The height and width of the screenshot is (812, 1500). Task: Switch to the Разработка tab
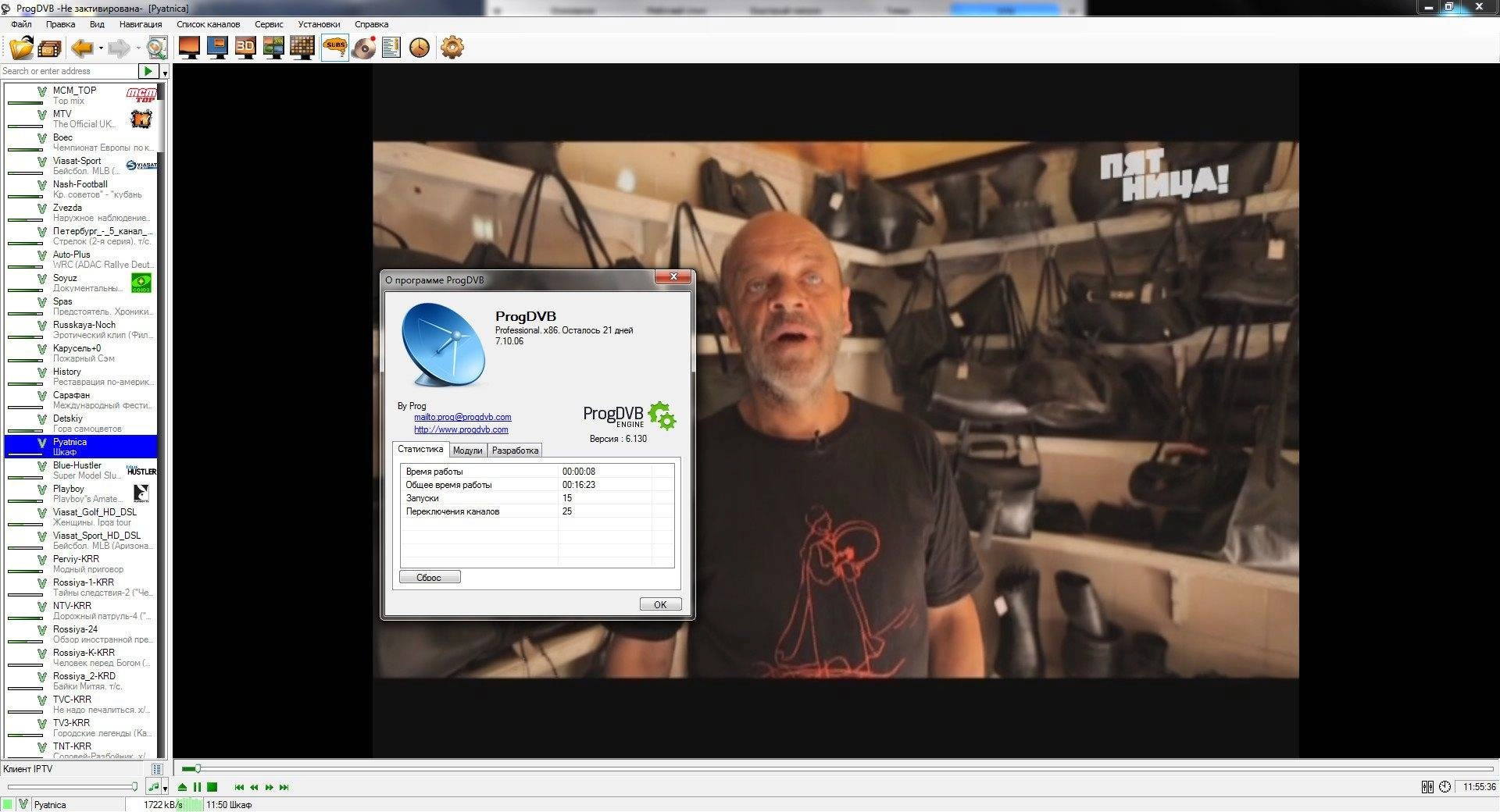coord(515,451)
